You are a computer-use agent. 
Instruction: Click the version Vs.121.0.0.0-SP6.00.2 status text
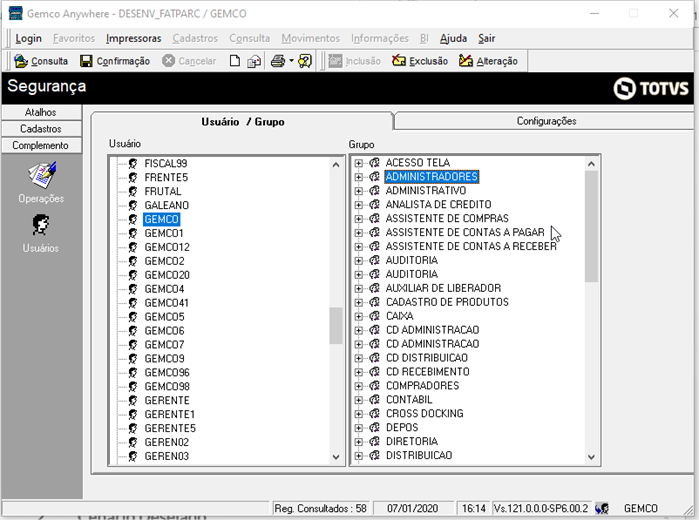tap(541, 508)
